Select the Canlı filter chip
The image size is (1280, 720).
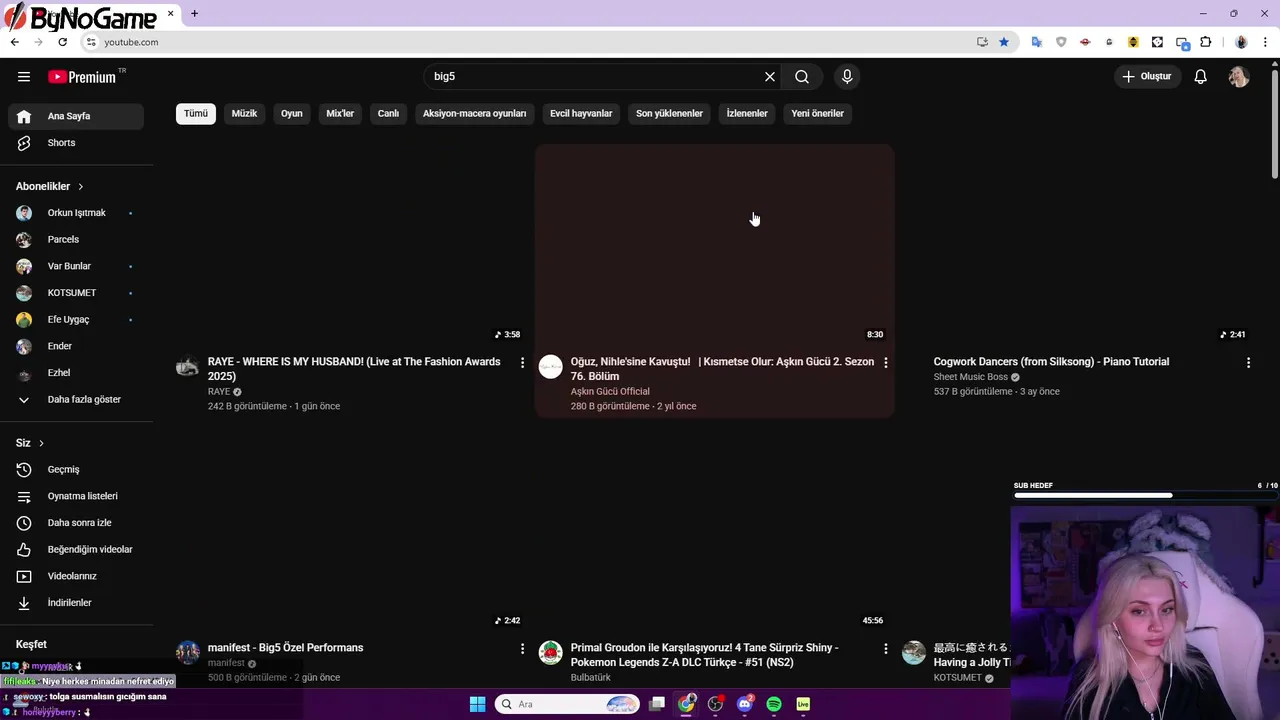(388, 114)
